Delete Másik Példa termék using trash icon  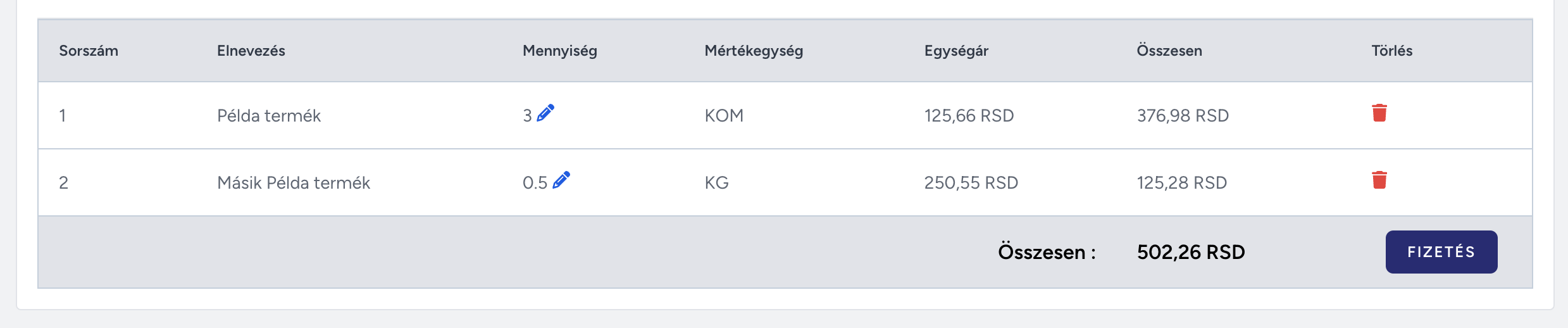tap(1379, 180)
